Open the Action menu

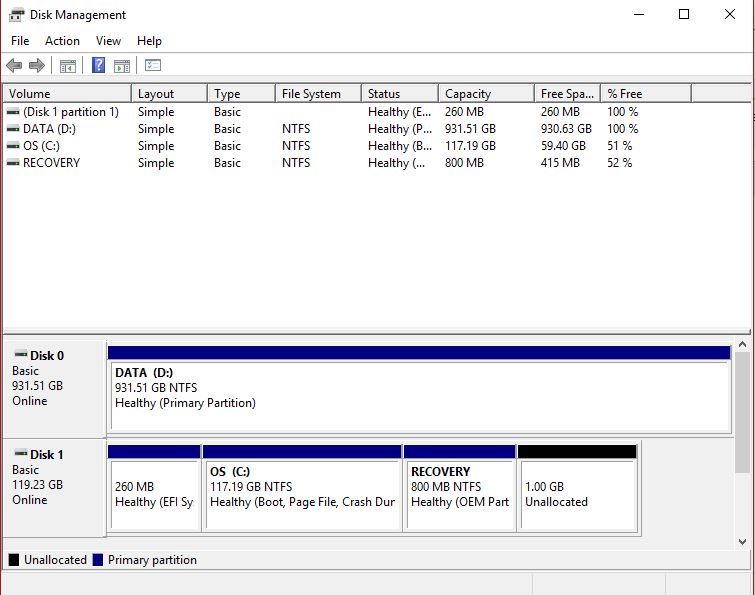(62, 41)
